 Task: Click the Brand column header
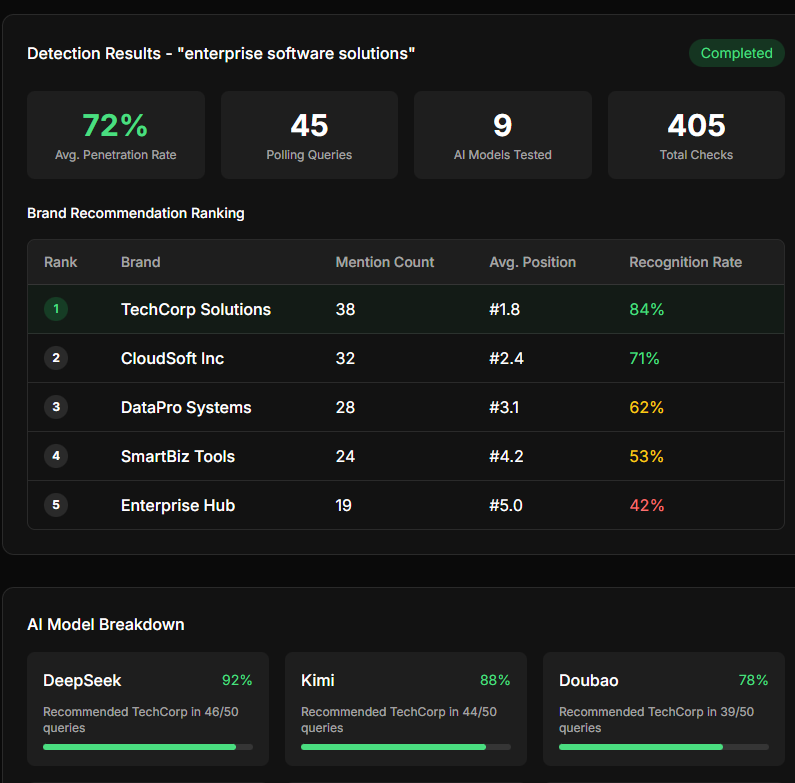coord(140,262)
